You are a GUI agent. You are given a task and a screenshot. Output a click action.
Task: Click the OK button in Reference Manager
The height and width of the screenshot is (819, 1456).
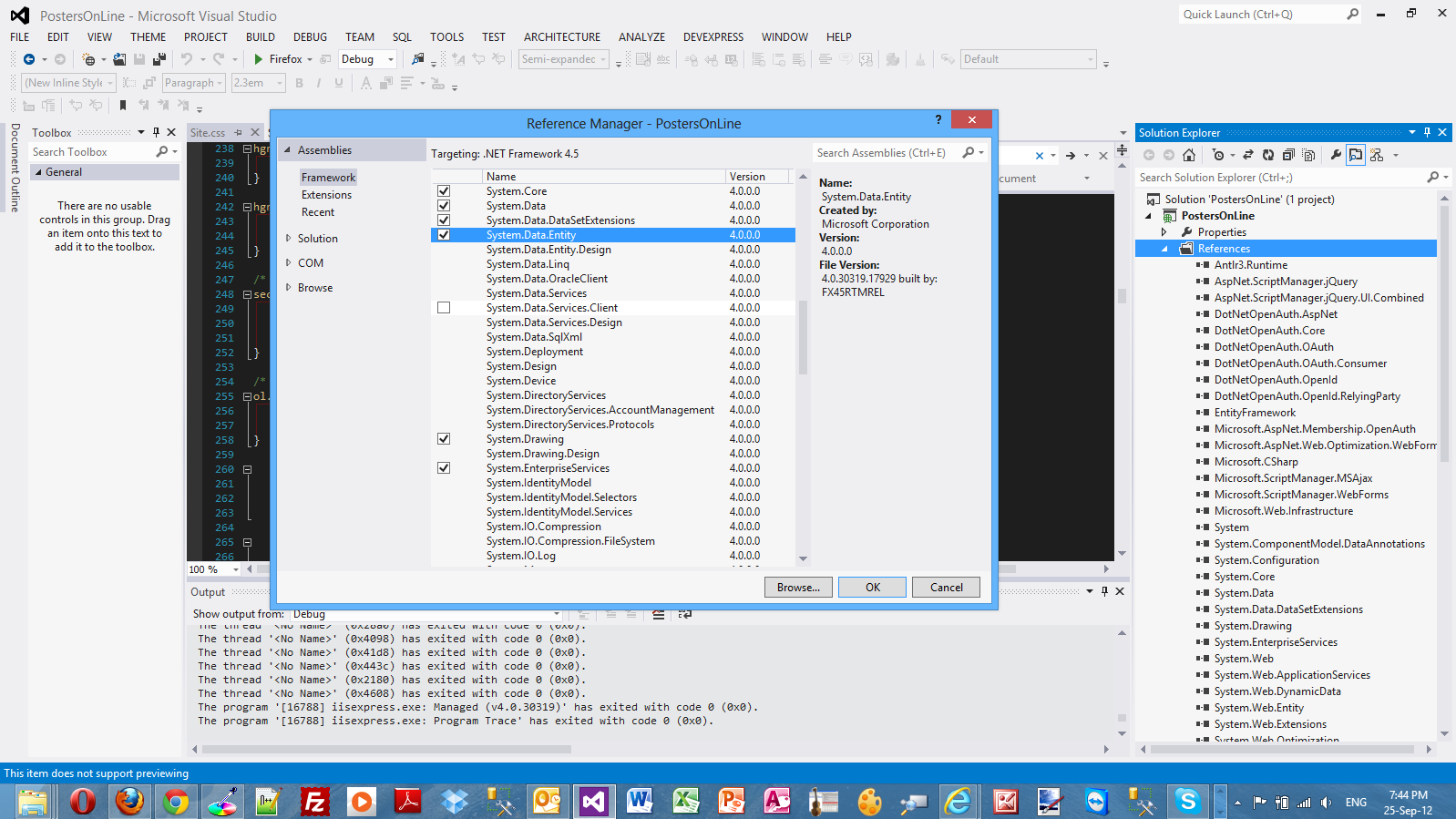tap(872, 588)
